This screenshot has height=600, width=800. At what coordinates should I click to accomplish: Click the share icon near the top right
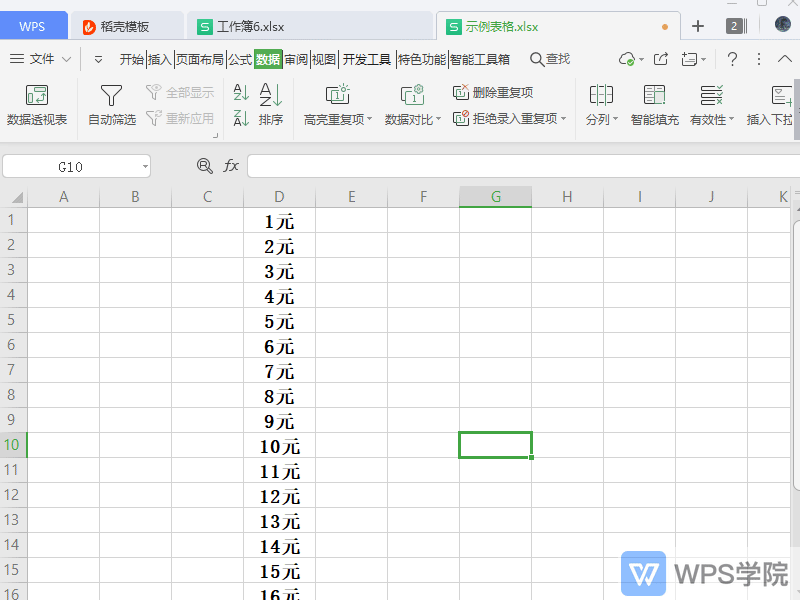coord(661,58)
